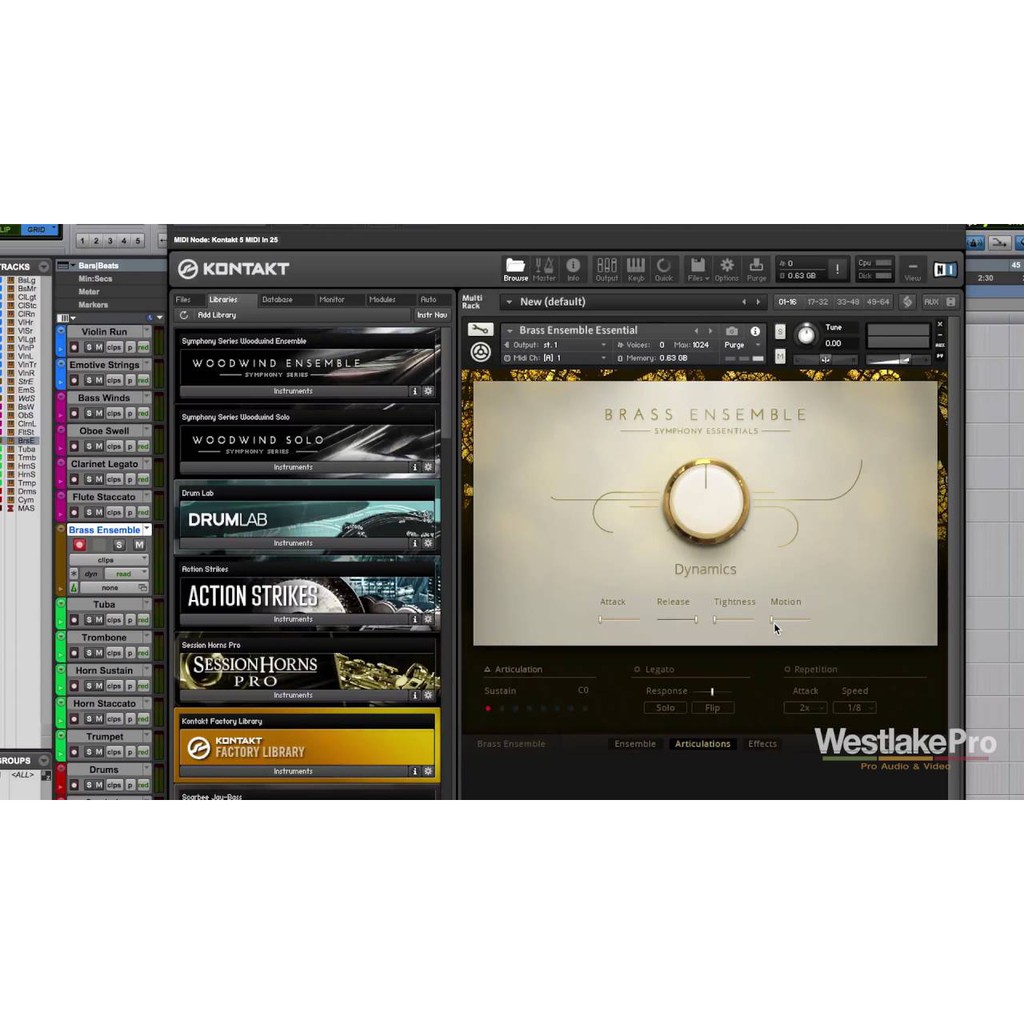Open the Brass Ensemble clips view selector

pos(108,560)
